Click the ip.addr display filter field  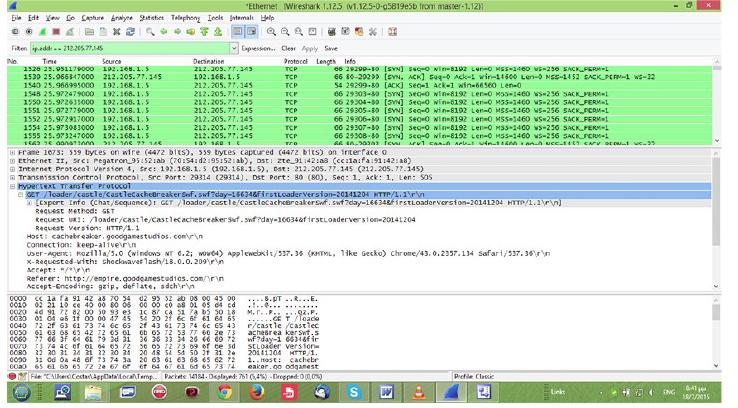pos(130,48)
